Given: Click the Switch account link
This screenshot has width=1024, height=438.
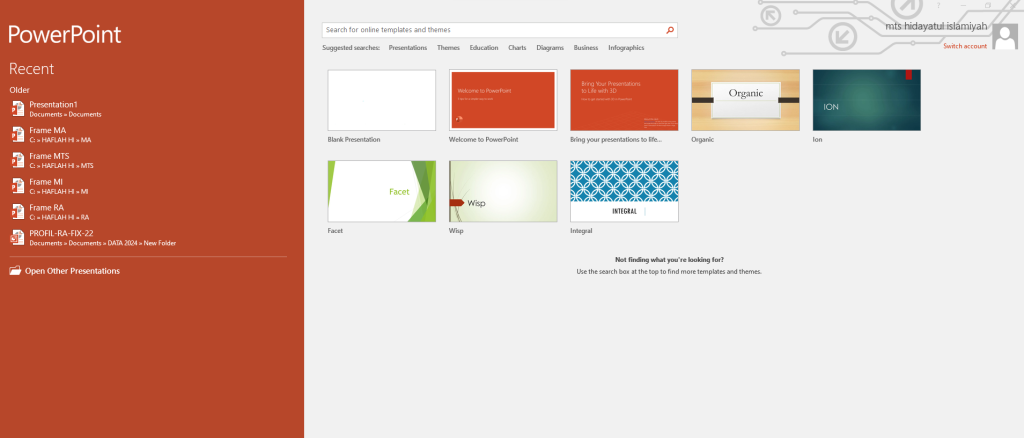Looking at the screenshot, I should [965, 46].
